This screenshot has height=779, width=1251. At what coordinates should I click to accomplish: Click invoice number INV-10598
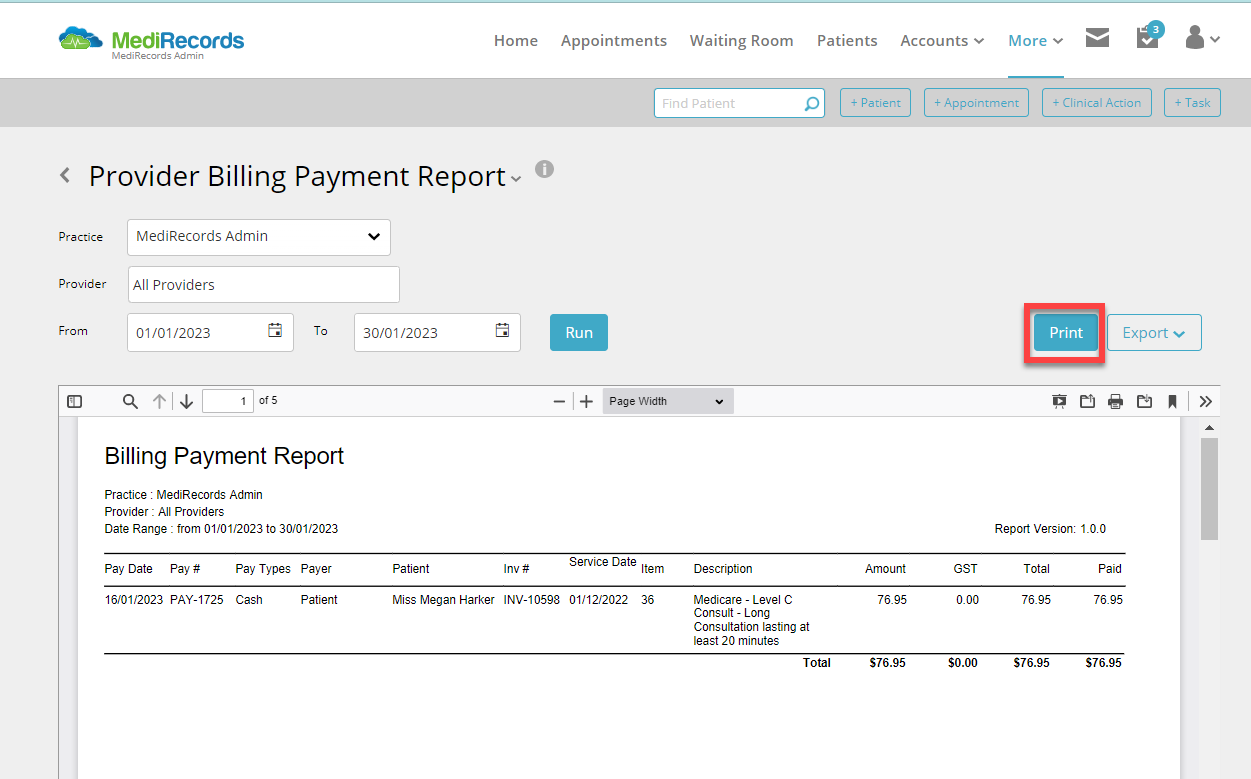click(532, 600)
